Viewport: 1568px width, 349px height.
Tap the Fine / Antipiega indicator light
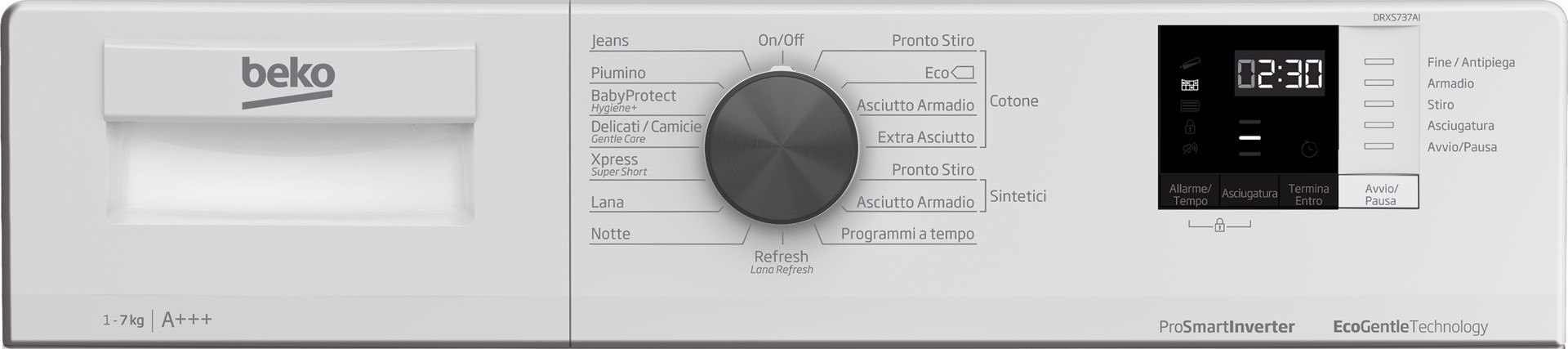[1379, 61]
